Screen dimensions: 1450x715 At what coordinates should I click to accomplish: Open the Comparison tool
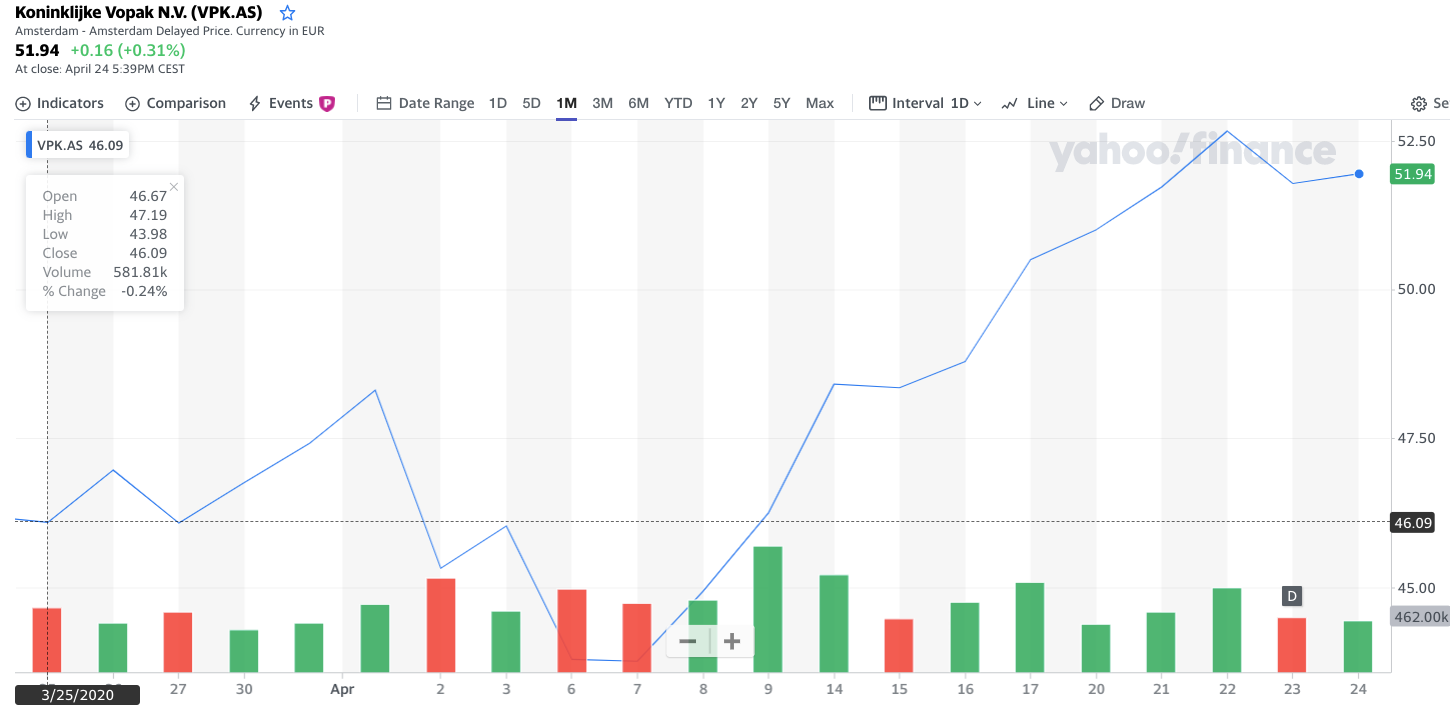(175, 103)
